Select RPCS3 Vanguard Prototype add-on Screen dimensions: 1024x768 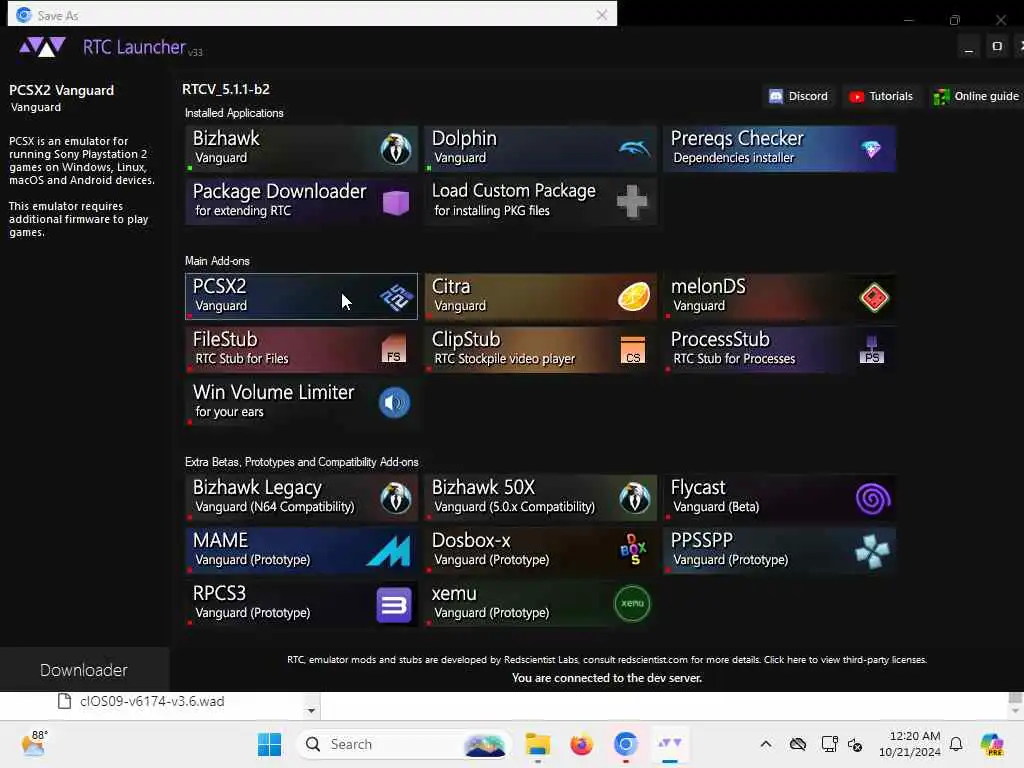click(x=301, y=603)
